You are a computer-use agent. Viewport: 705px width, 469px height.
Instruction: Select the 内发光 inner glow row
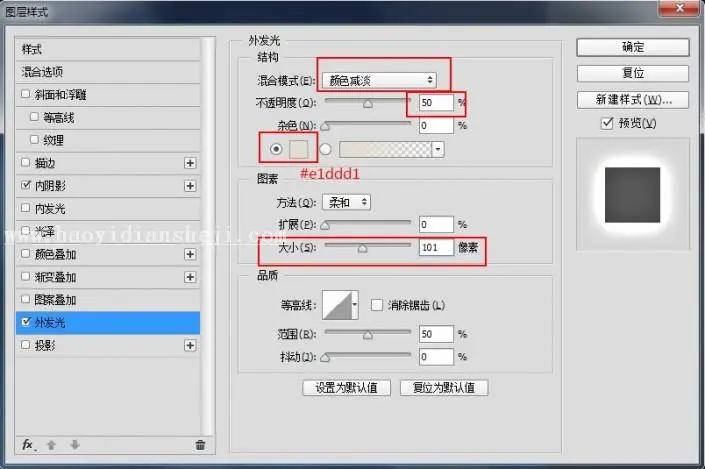click(x=108, y=209)
